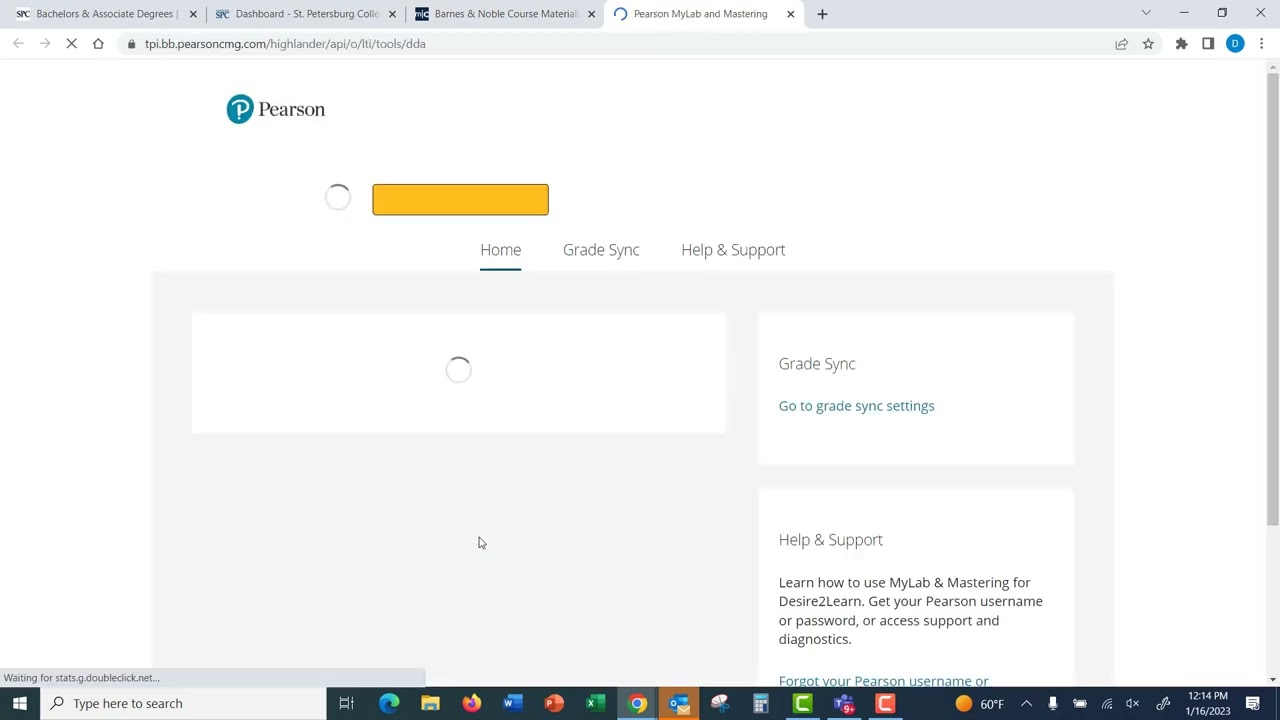Open Excel from the taskbar
Viewport: 1280px width, 720px height.
pos(595,703)
